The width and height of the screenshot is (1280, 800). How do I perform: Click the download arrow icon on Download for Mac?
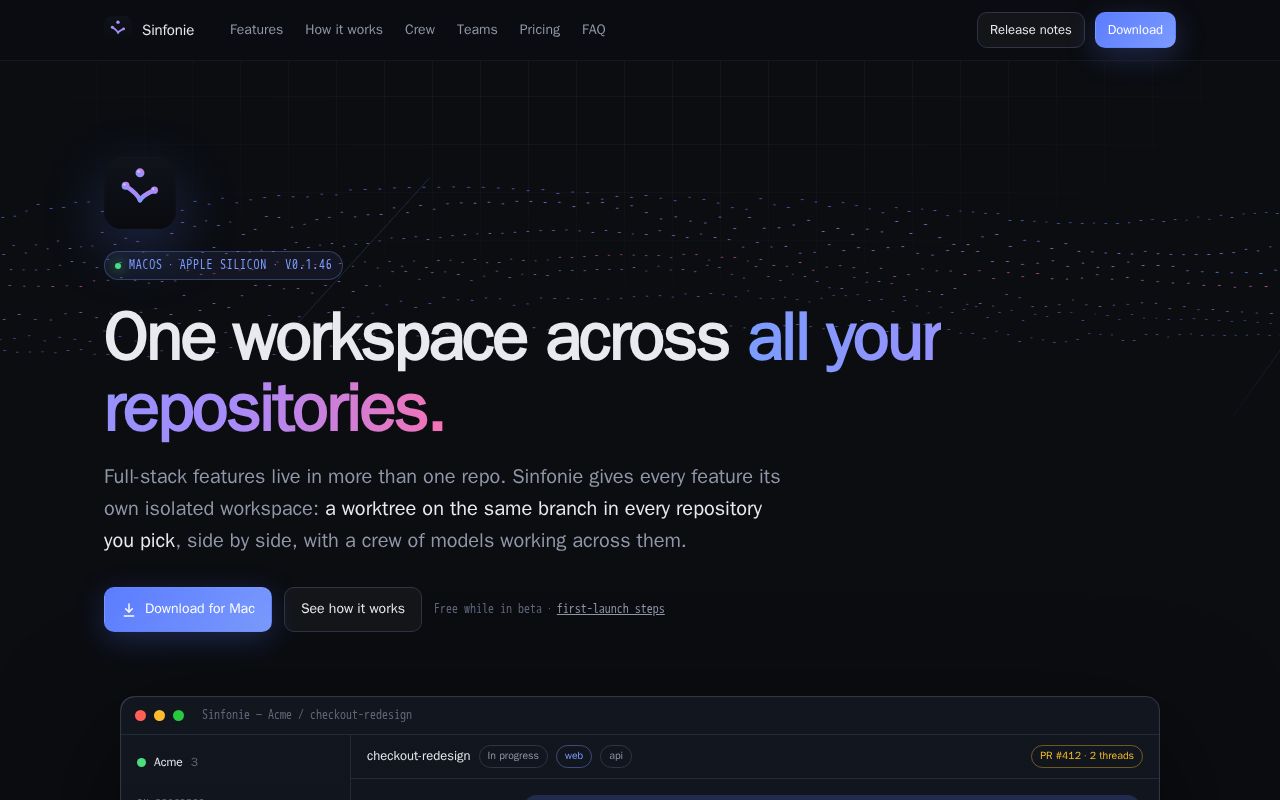point(129,610)
